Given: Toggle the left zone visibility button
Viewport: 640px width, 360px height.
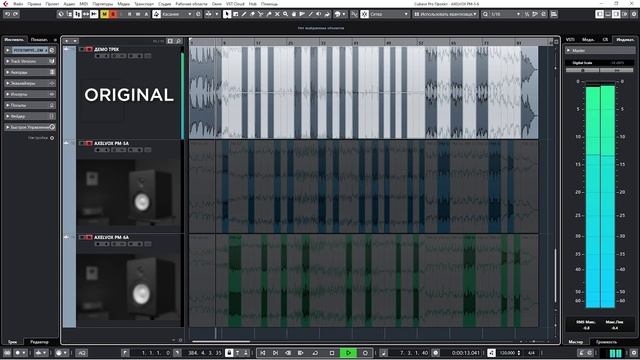Looking at the screenshot, I should pyautogui.click(x=600, y=14).
